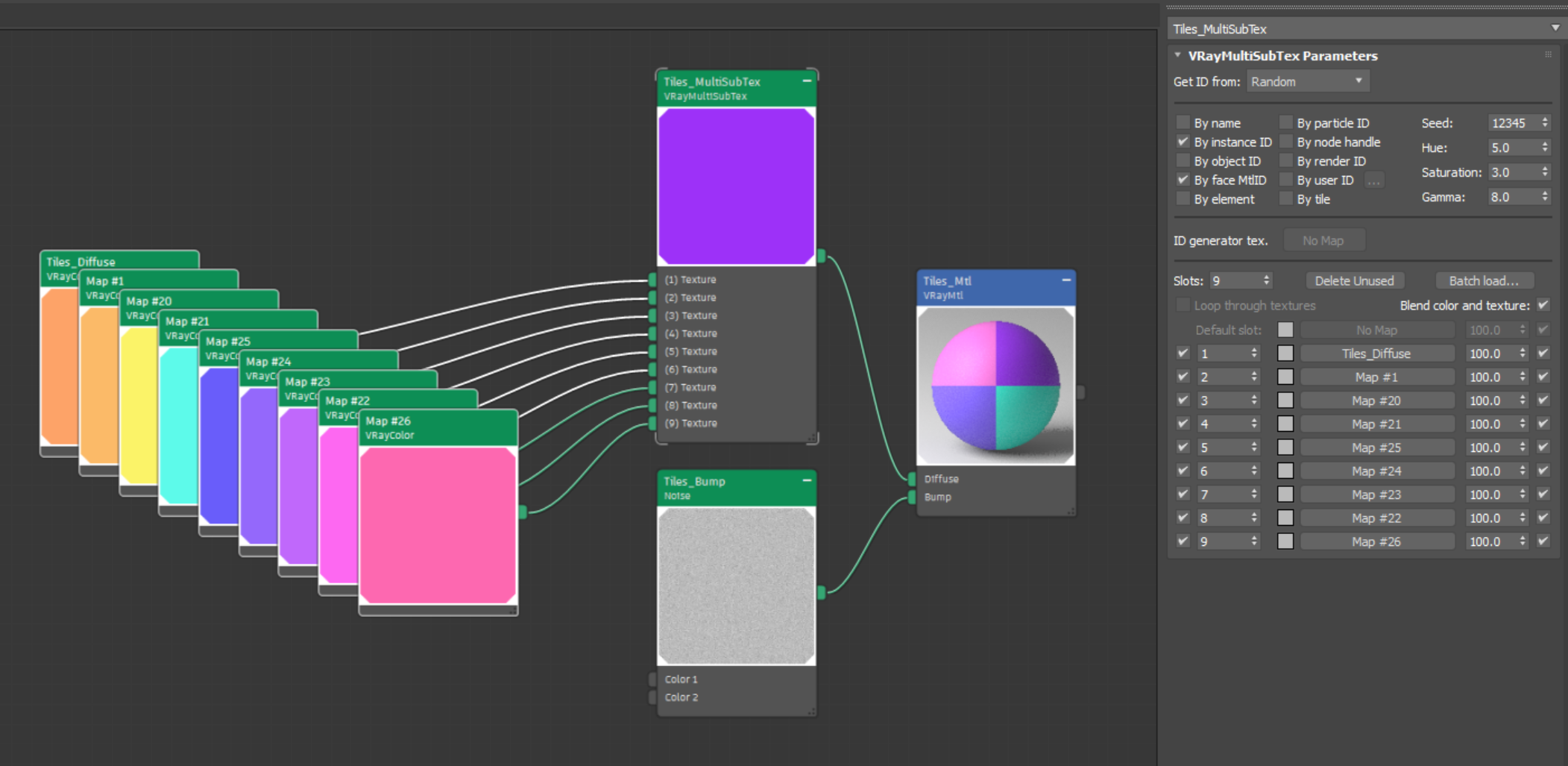Enable the By particle ID checkbox
1568x766 pixels.
tap(1285, 122)
